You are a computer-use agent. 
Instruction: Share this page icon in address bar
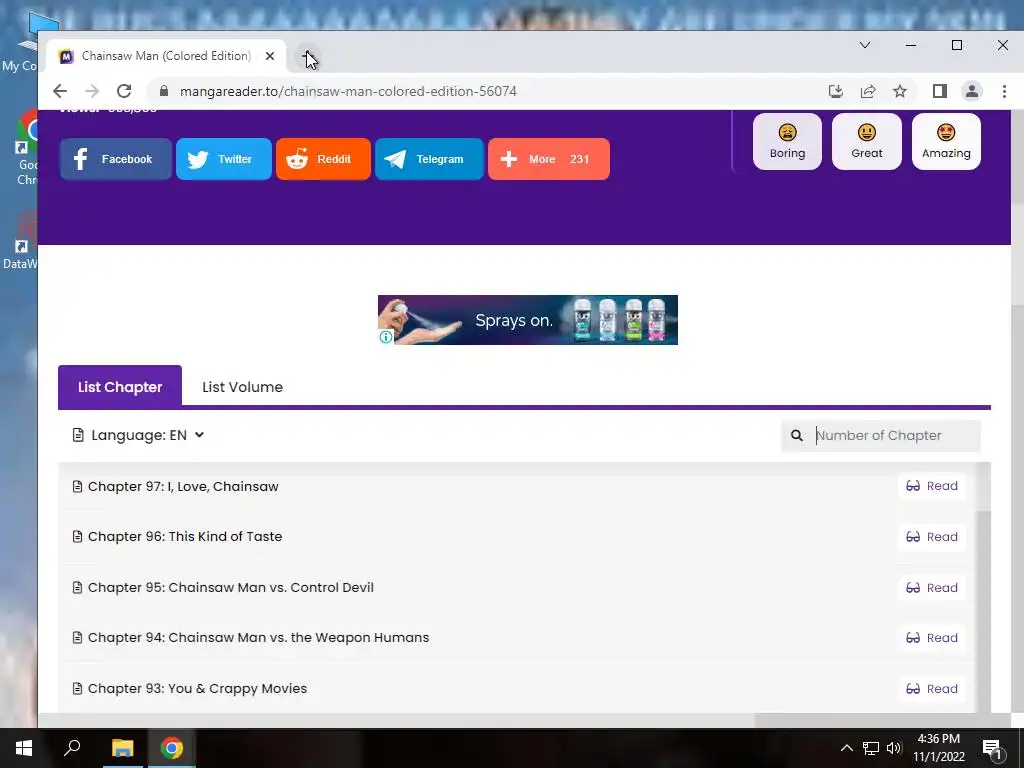click(x=868, y=91)
